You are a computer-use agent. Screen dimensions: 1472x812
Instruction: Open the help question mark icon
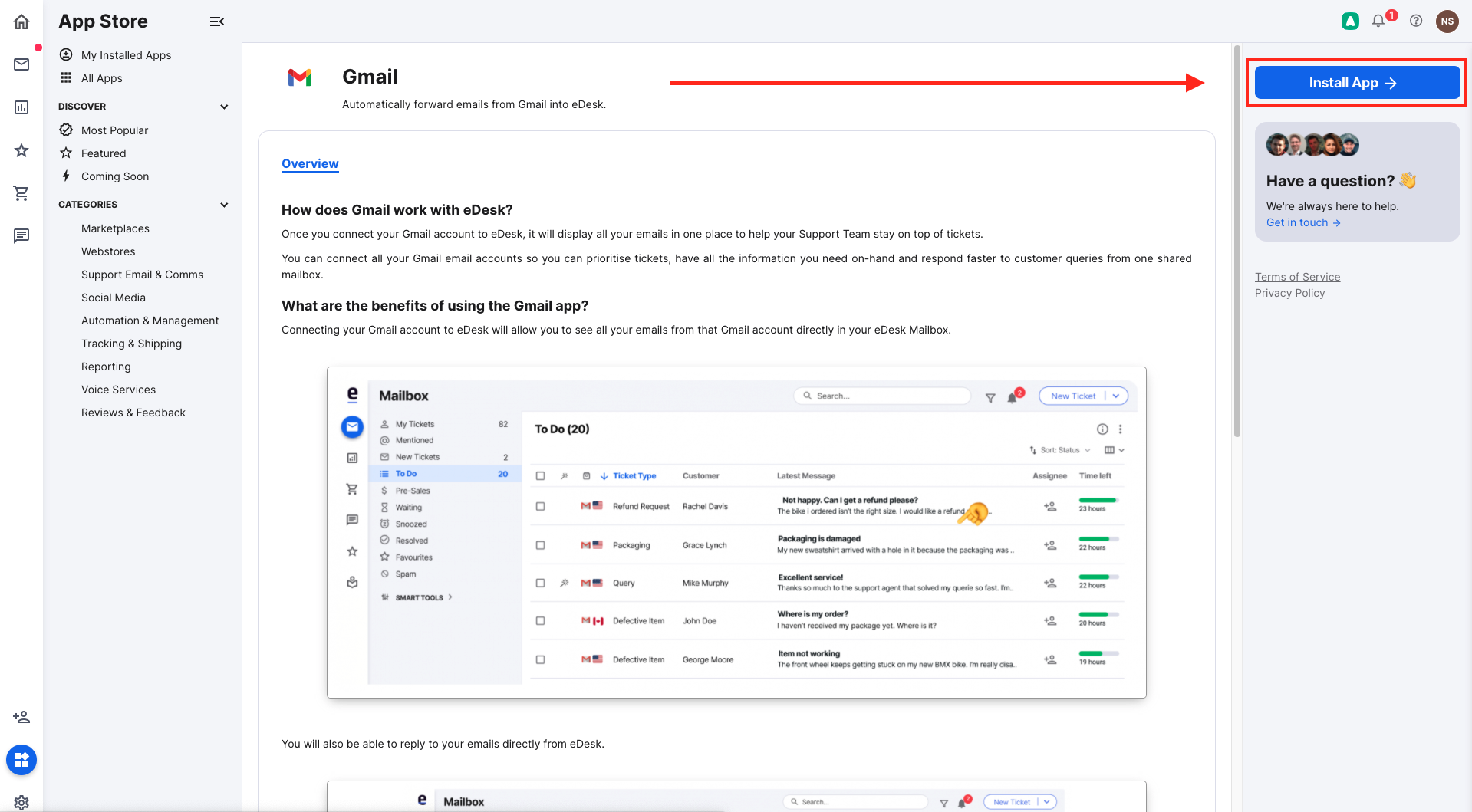tap(1416, 21)
